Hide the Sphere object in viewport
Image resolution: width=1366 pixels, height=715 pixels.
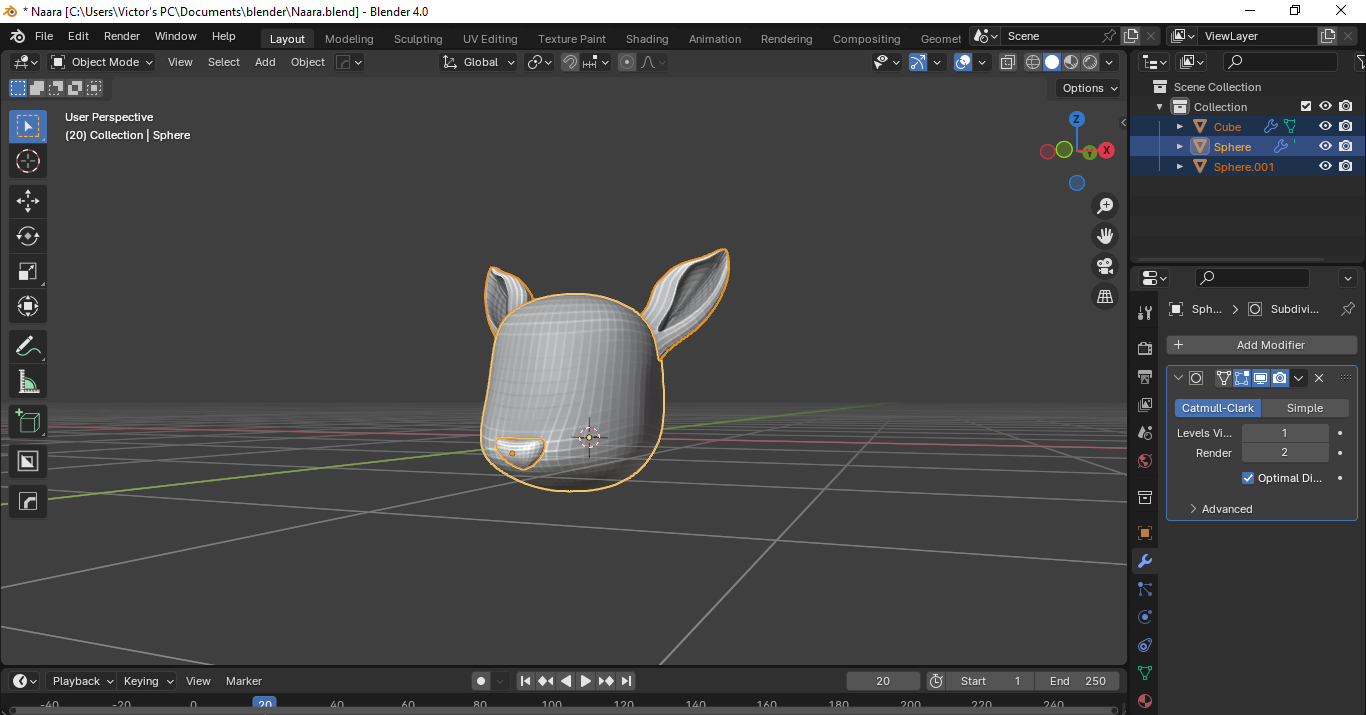coord(1325,146)
